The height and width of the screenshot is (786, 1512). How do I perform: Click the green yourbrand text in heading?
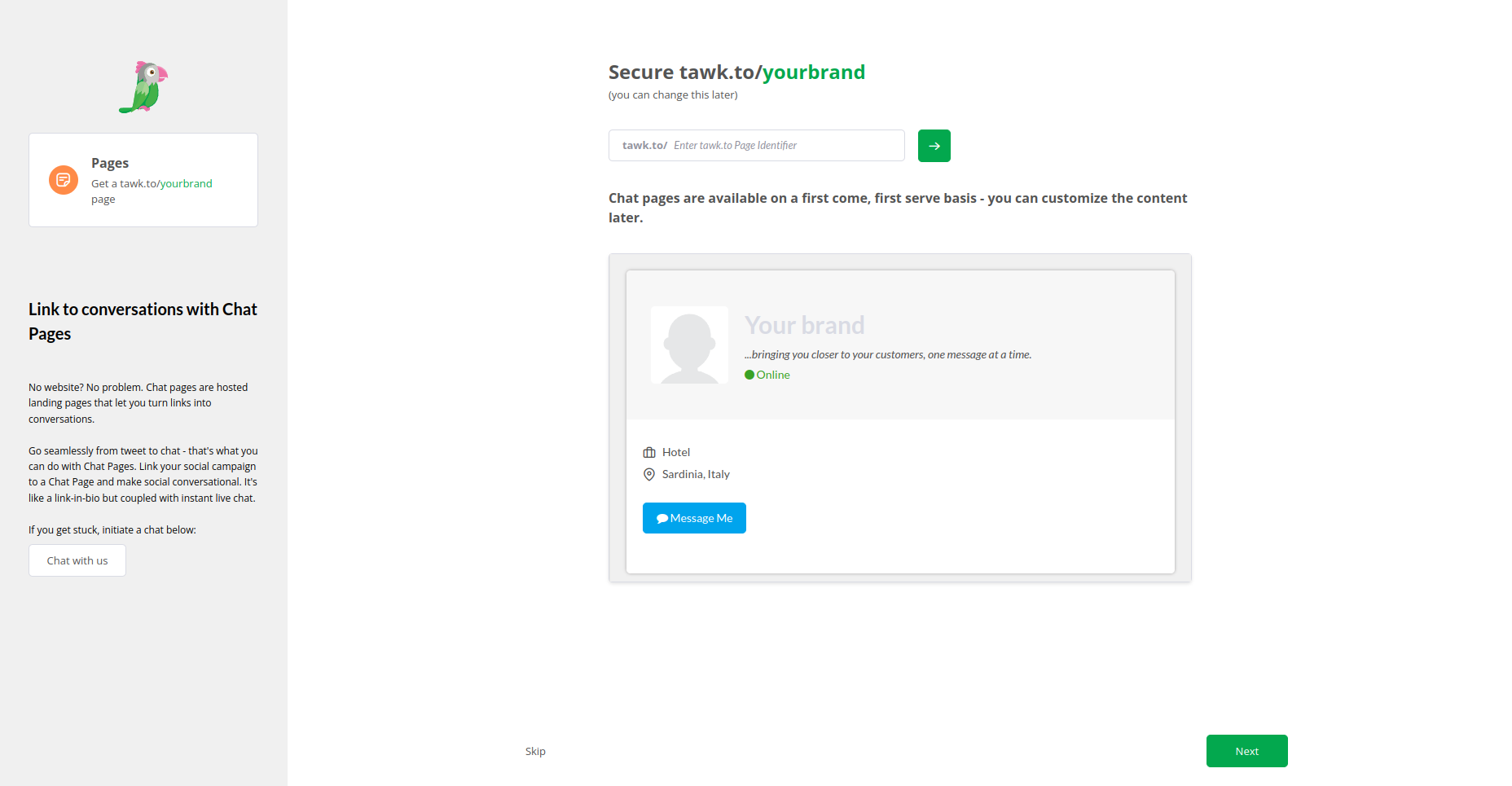(813, 72)
